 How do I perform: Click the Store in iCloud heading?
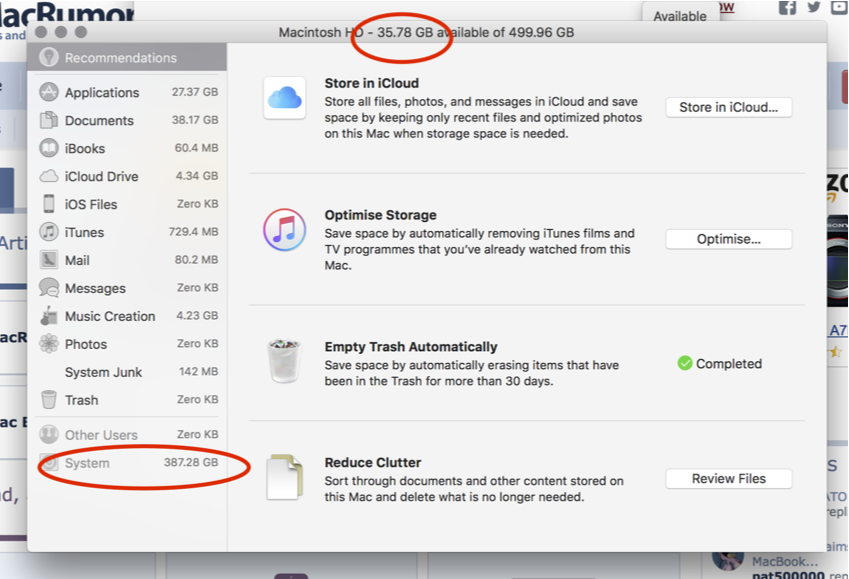[371, 83]
